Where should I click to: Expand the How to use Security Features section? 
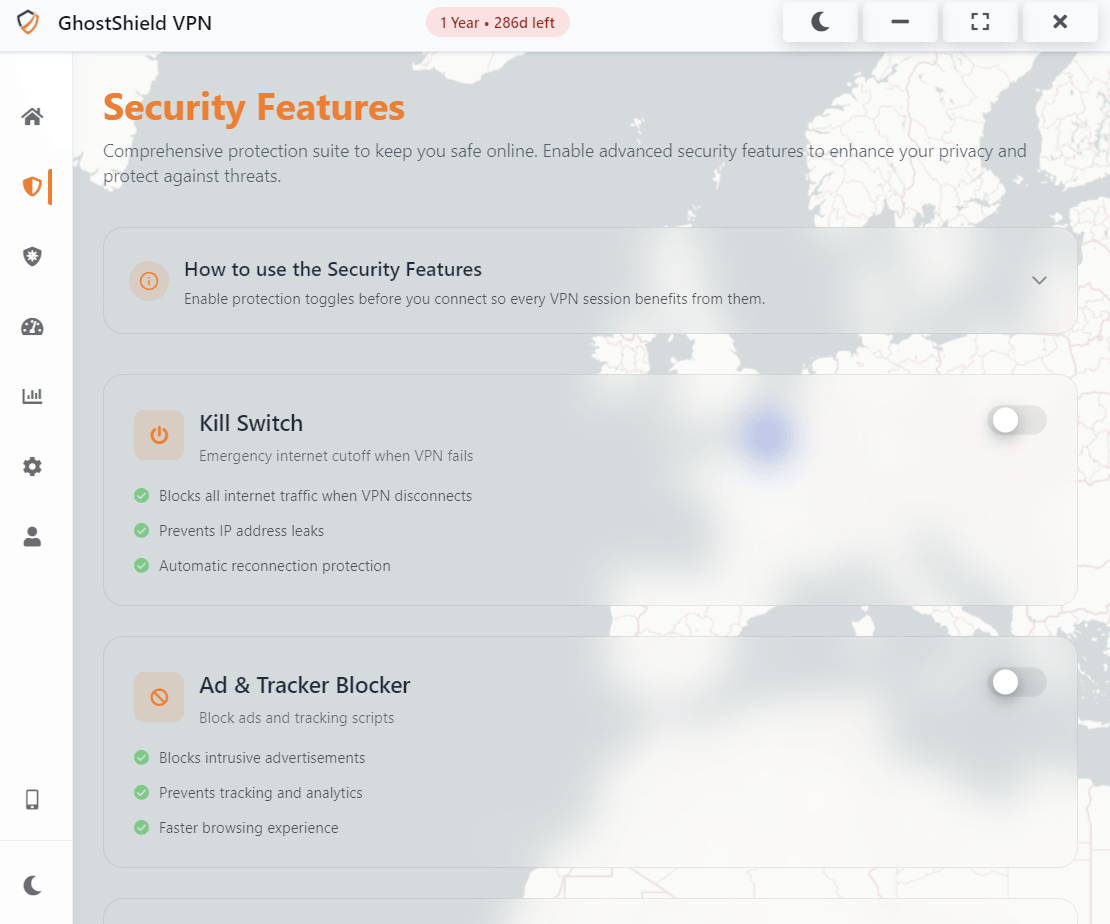1039,280
